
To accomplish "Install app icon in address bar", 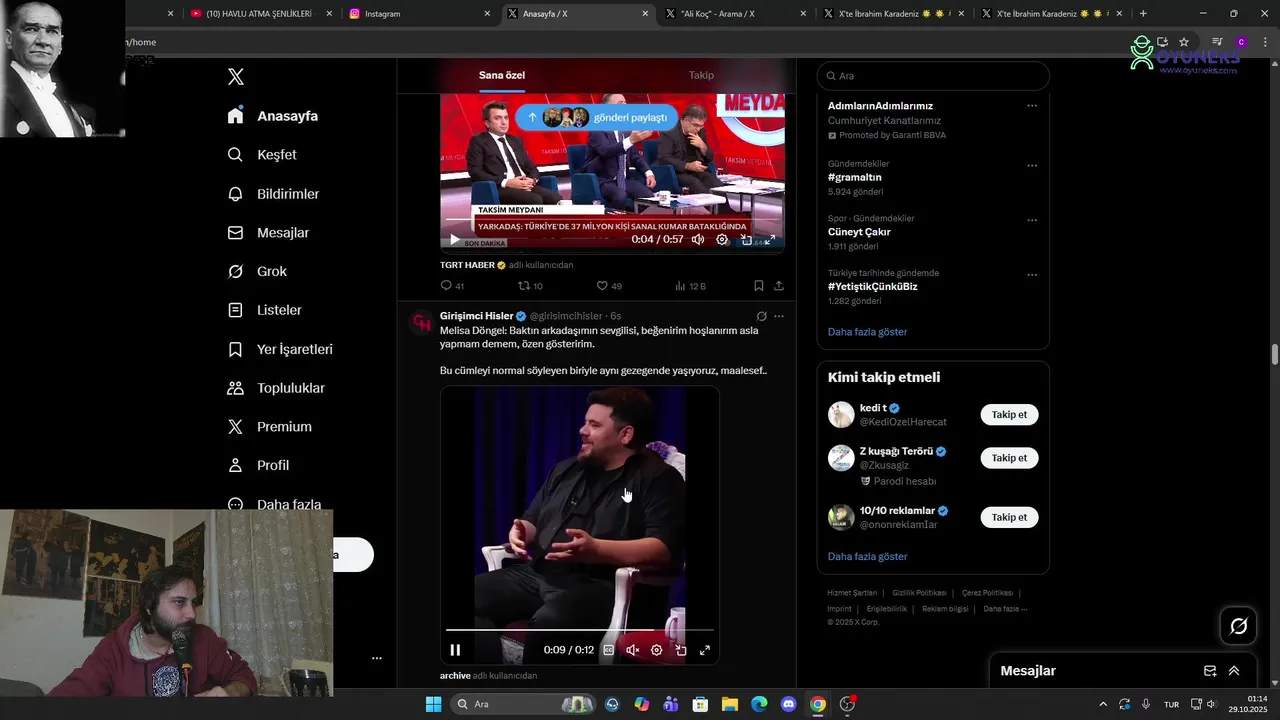I will pyautogui.click(x=1162, y=42).
